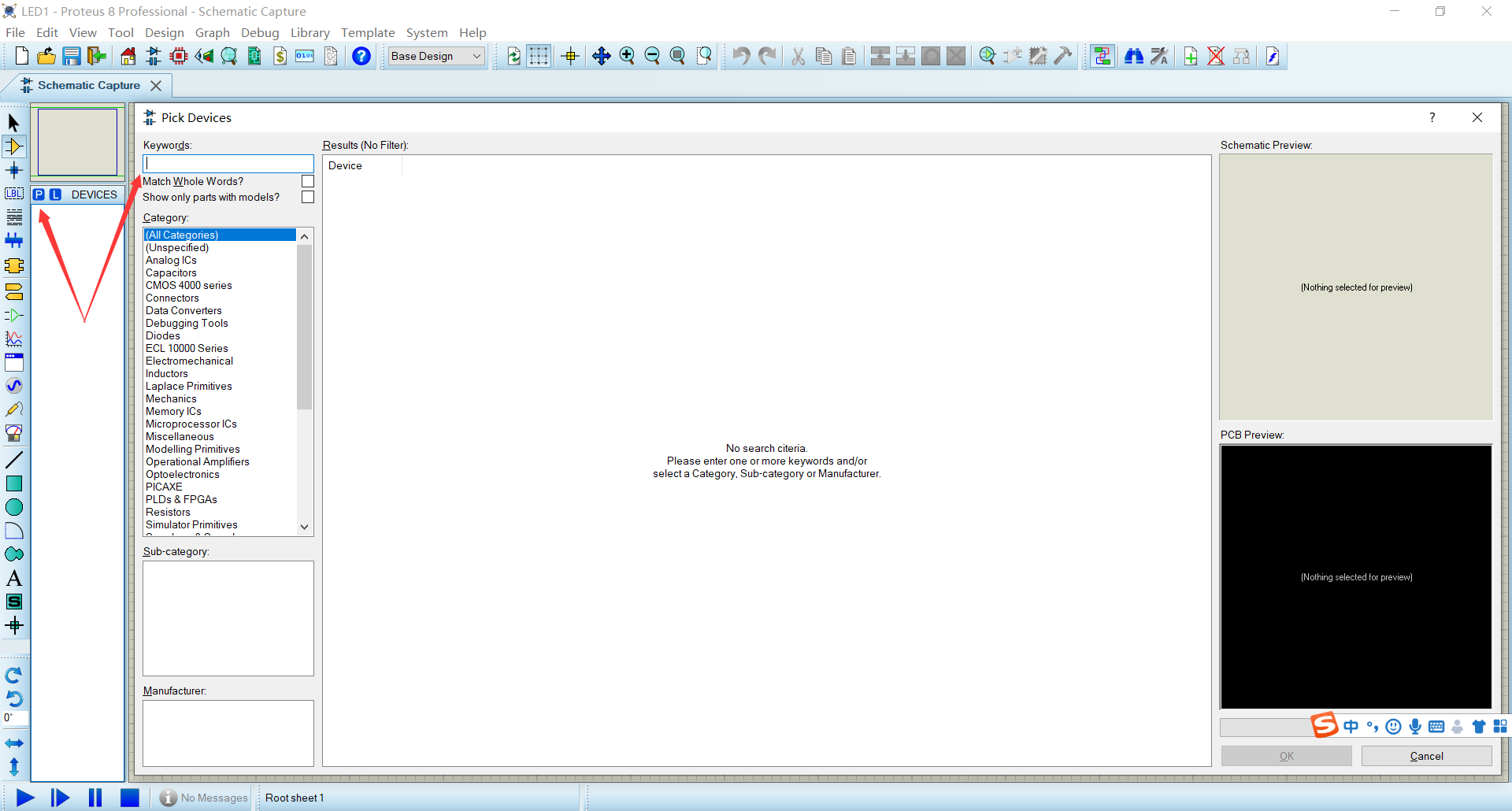Viewport: 1512px width, 811px height.
Task: Click the Save Project disk icon
Action: [x=72, y=56]
